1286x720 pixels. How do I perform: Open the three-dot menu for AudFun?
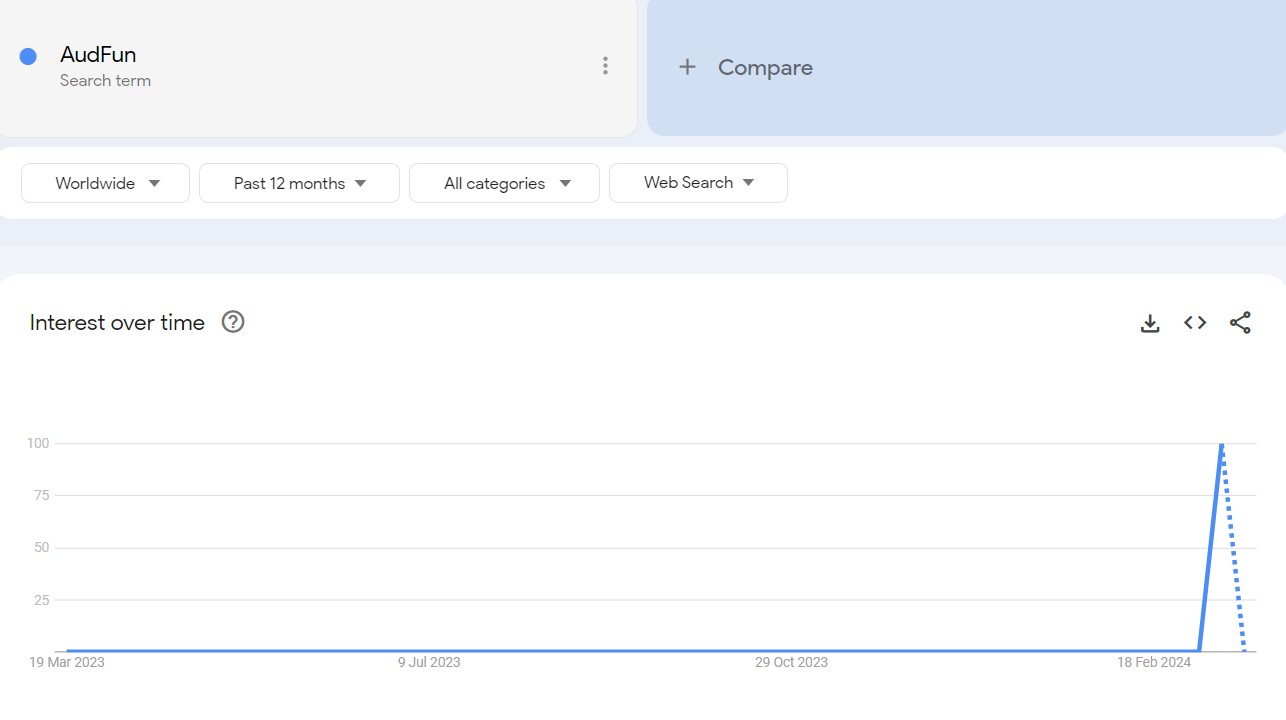pyautogui.click(x=605, y=66)
